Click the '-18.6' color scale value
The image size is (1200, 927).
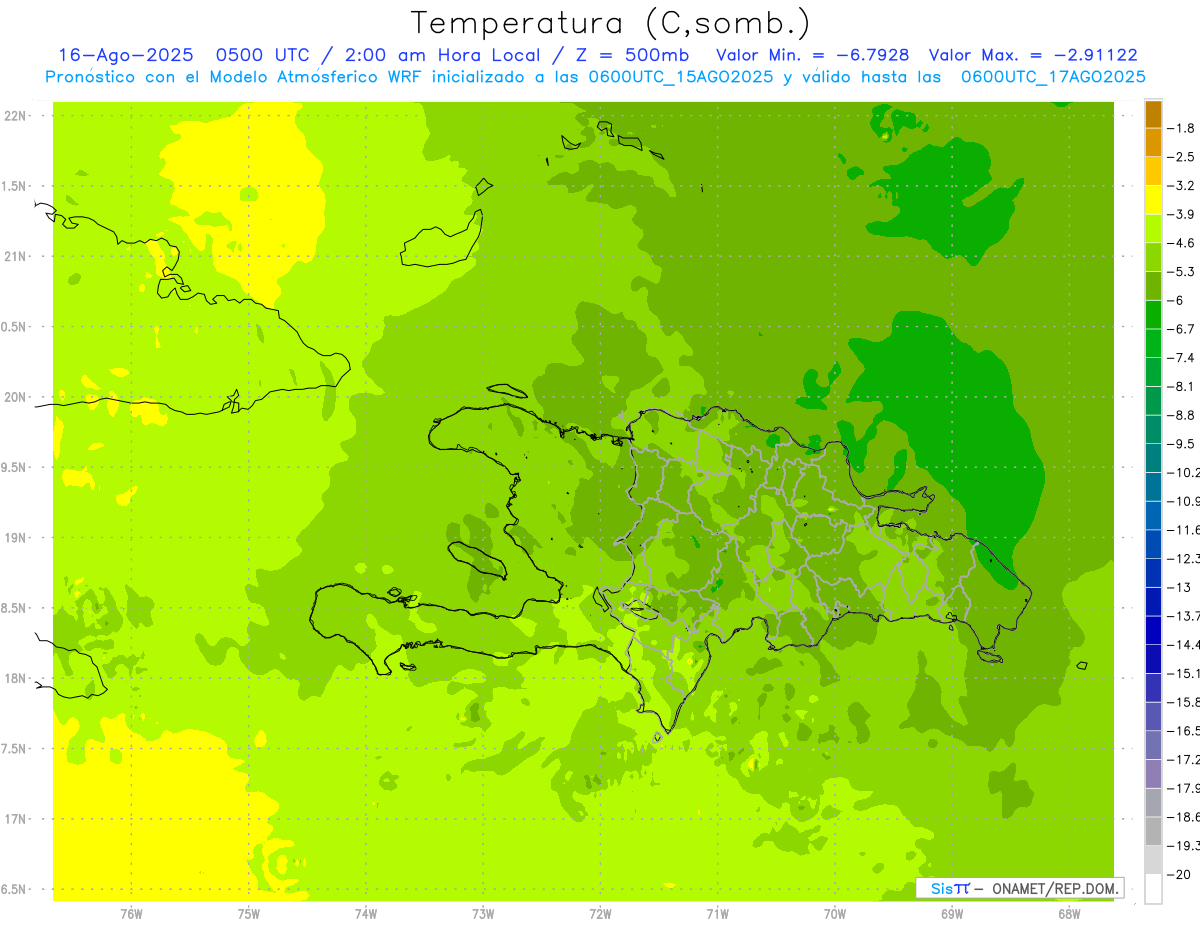click(1184, 817)
